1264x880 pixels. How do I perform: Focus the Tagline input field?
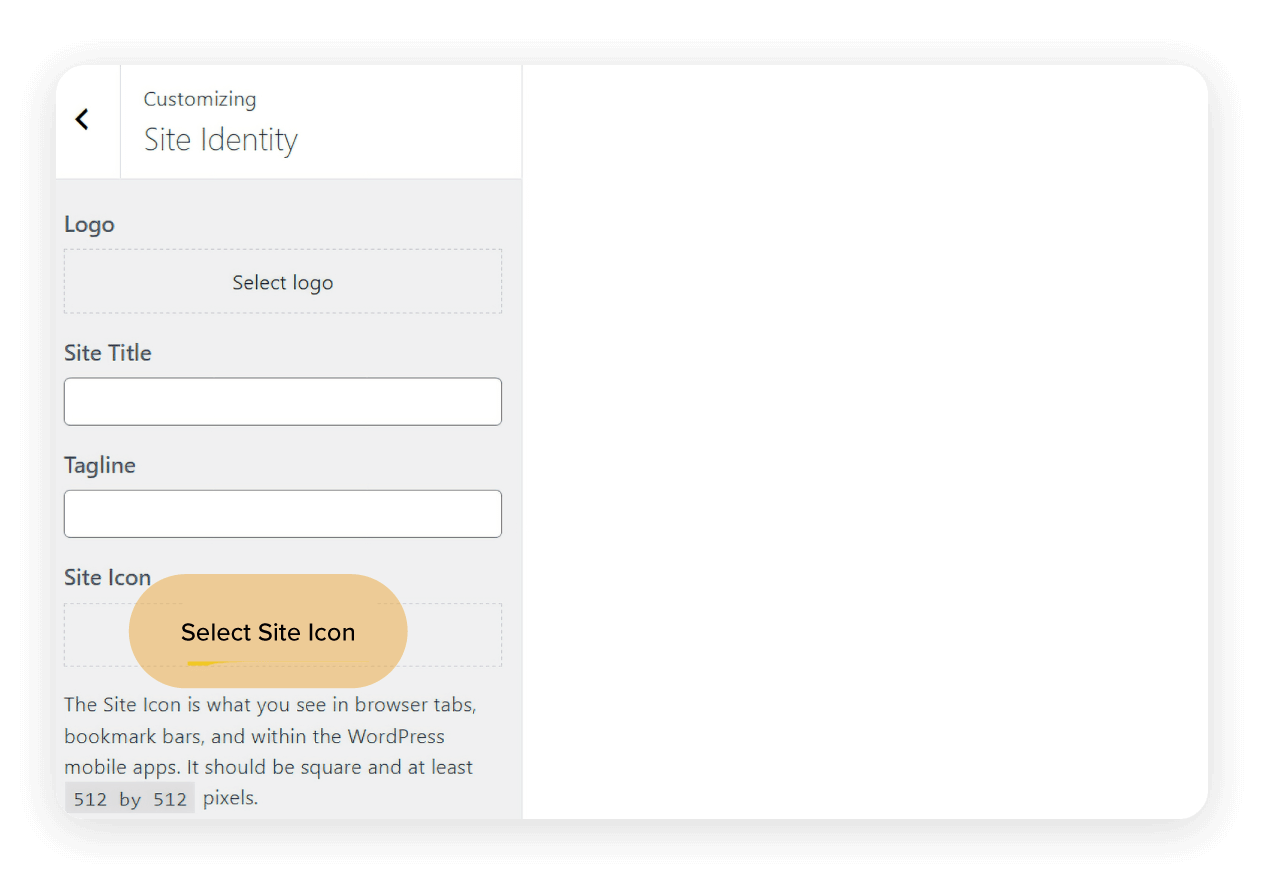pos(283,513)
